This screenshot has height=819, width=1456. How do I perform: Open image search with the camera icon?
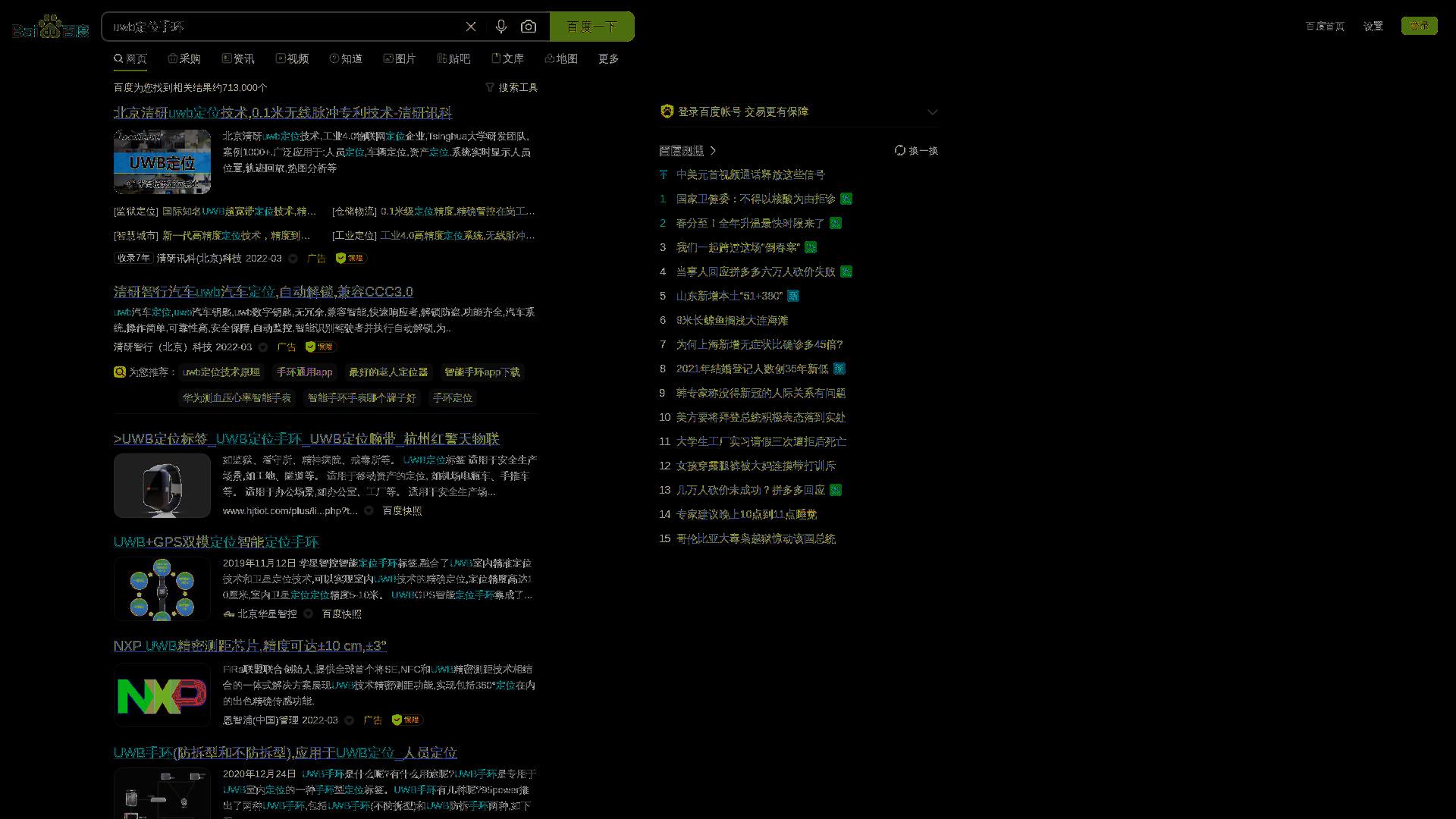point(529,27)
